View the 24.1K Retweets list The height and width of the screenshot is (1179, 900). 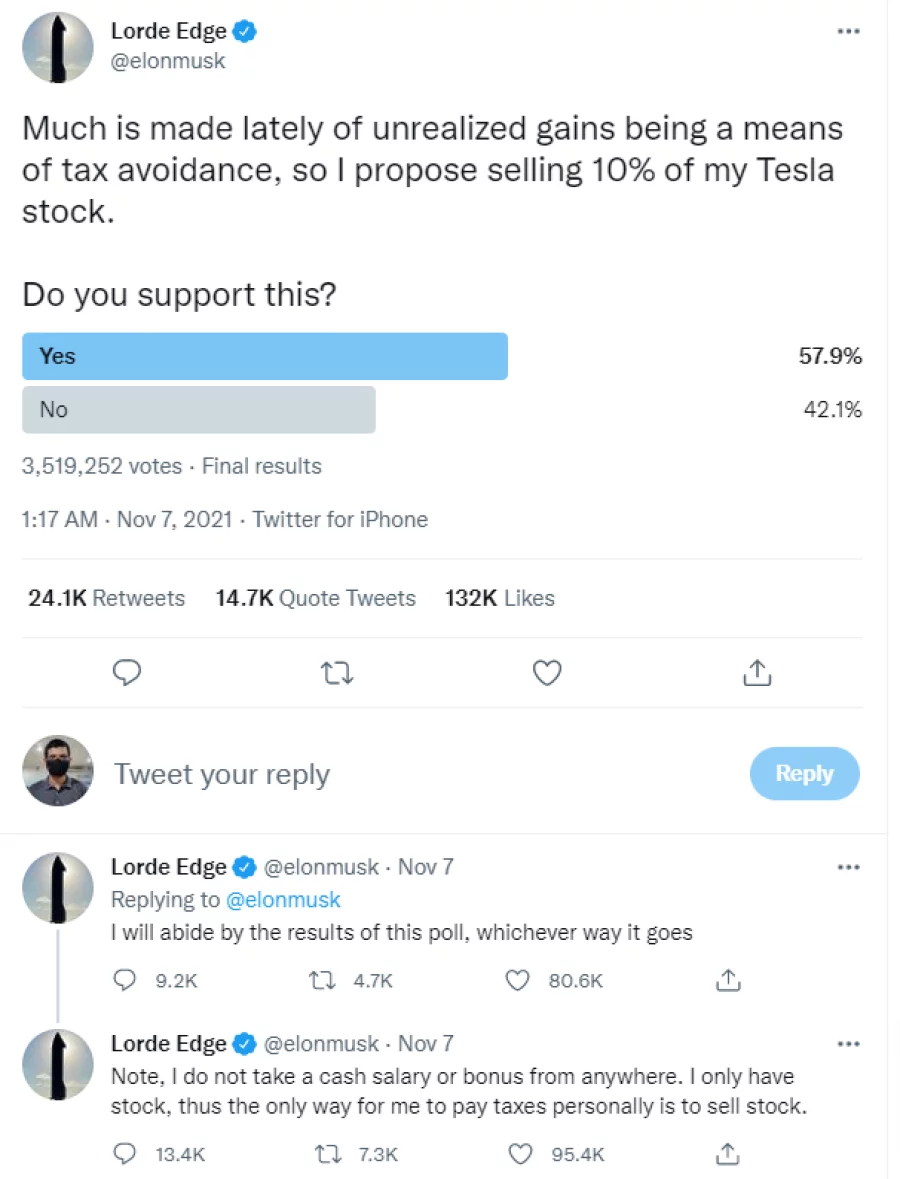[105, 598]
